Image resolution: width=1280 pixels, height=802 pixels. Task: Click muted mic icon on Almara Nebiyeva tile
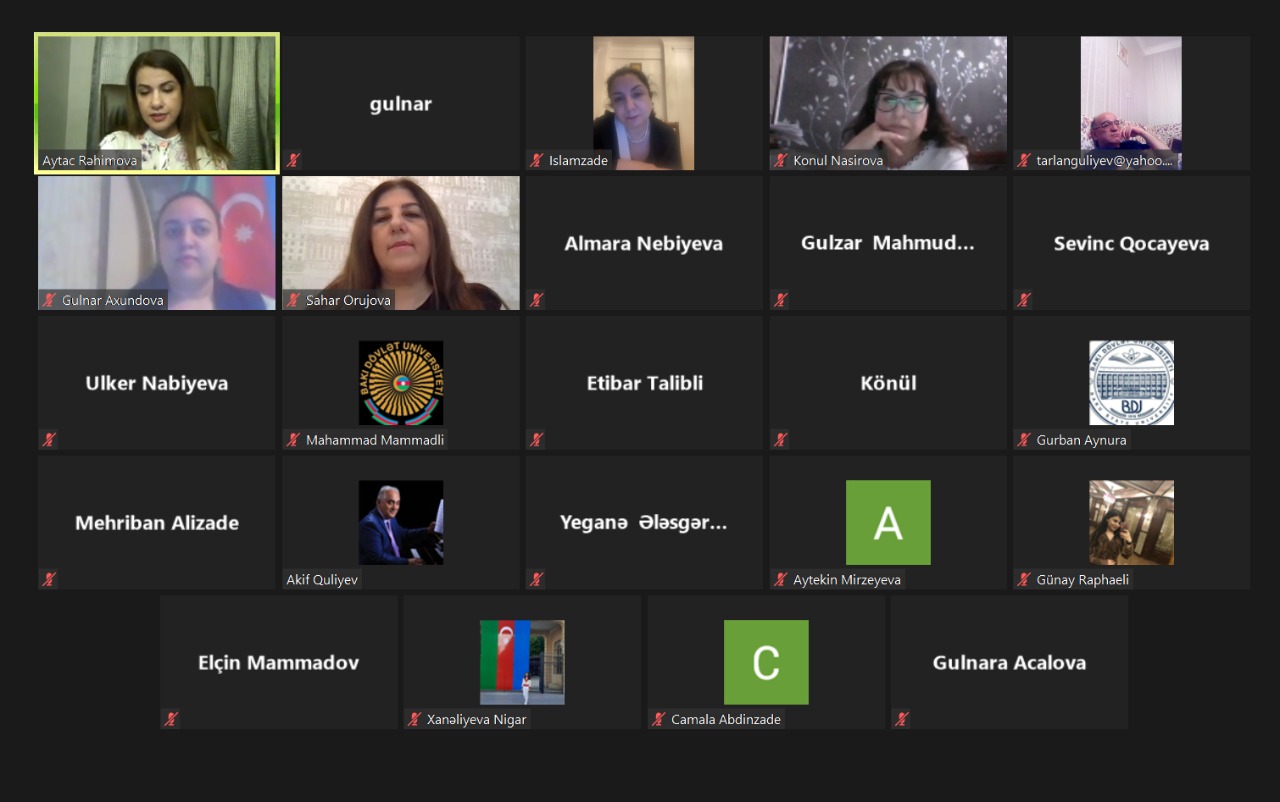tap(537, 300)
